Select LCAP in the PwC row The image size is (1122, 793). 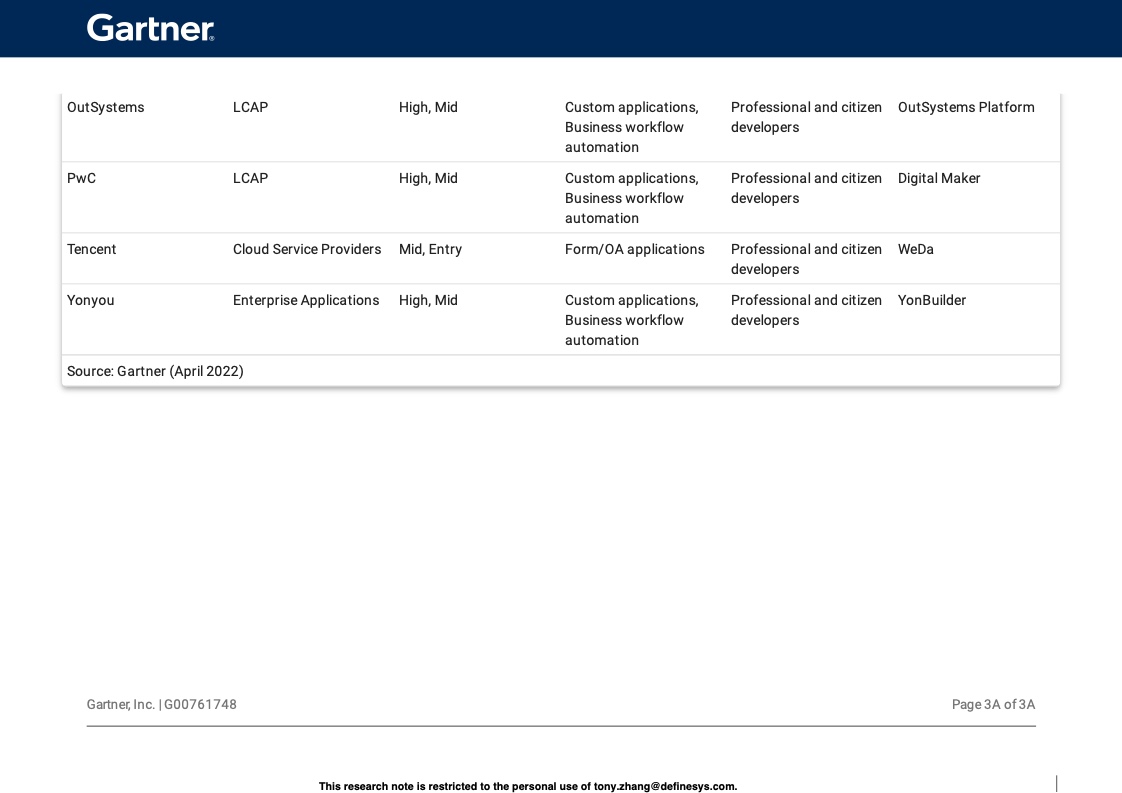tap(250, 178)
